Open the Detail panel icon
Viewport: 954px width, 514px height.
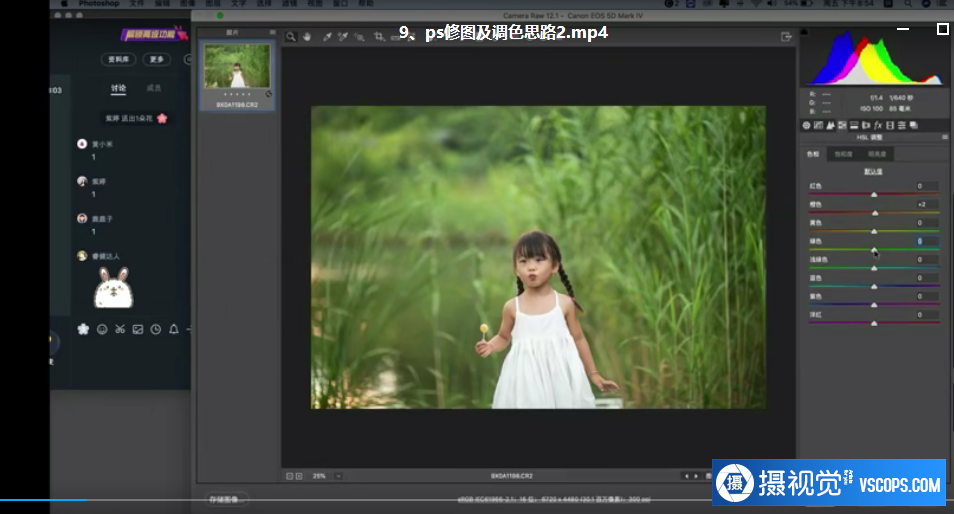830,125
